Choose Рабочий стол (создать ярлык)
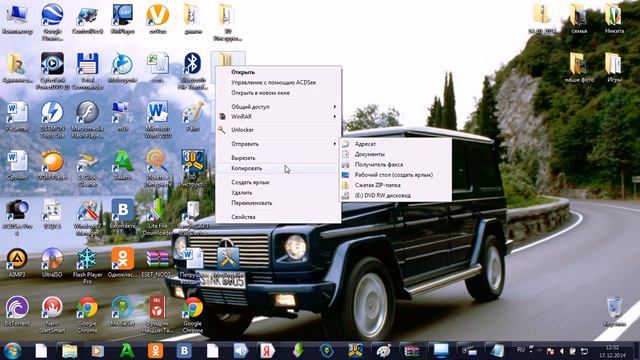640x360 pixels. pyautogui.click(x=396, y=175)
